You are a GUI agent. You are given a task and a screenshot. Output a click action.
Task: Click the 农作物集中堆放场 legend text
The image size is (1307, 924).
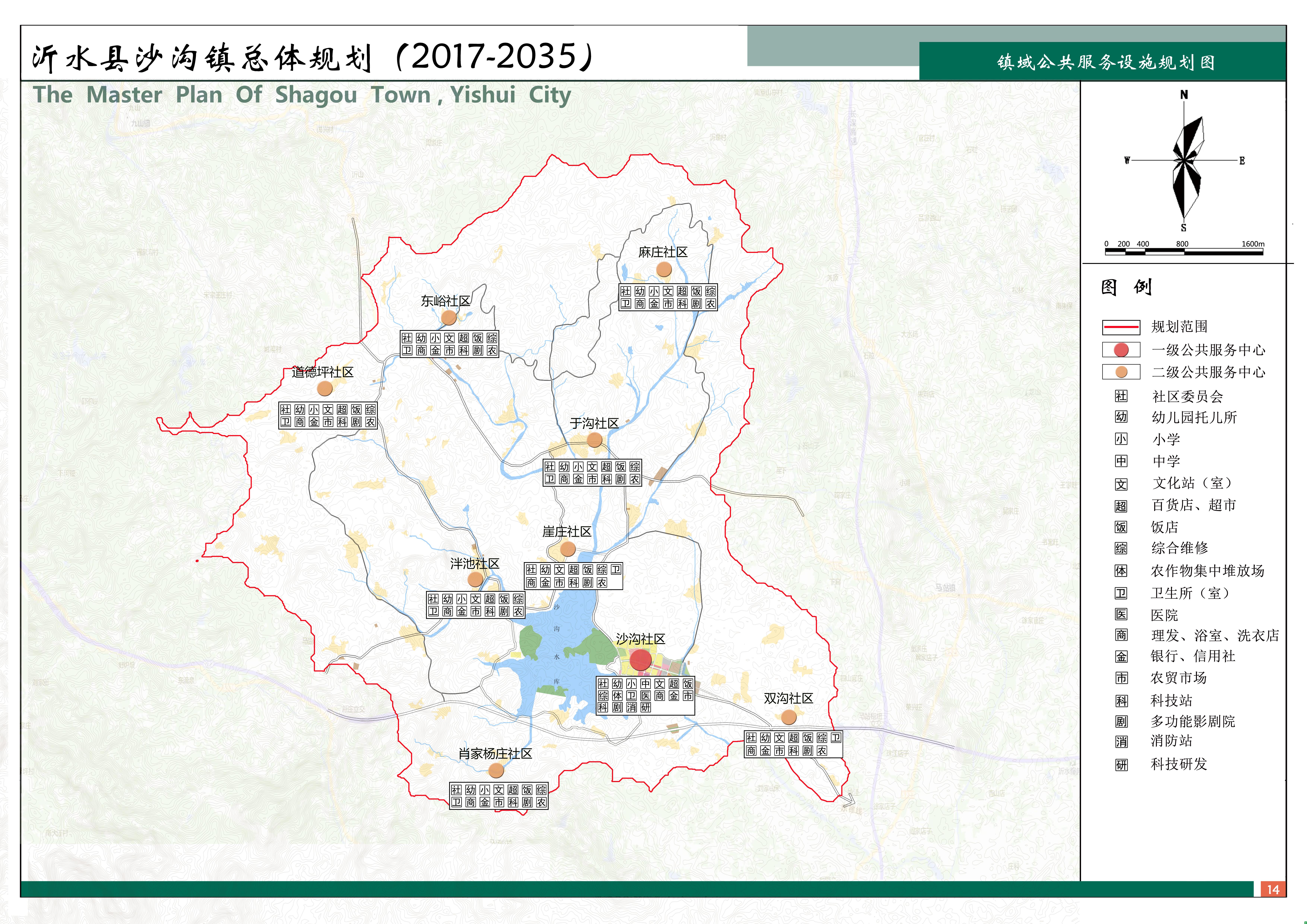pos(1207,571)
